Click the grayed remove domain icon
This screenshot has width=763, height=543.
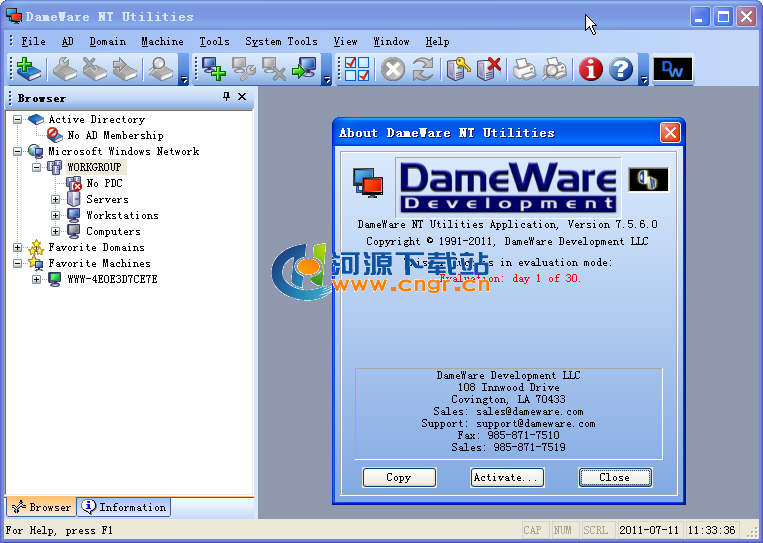[x=95, y=69]
